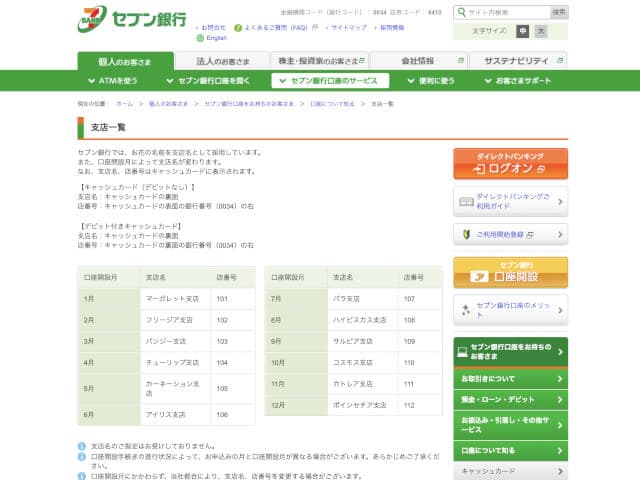Click ホーム in the breadcrumb
The height and width of the screenshot is (480, 640).
click(124, 104)
